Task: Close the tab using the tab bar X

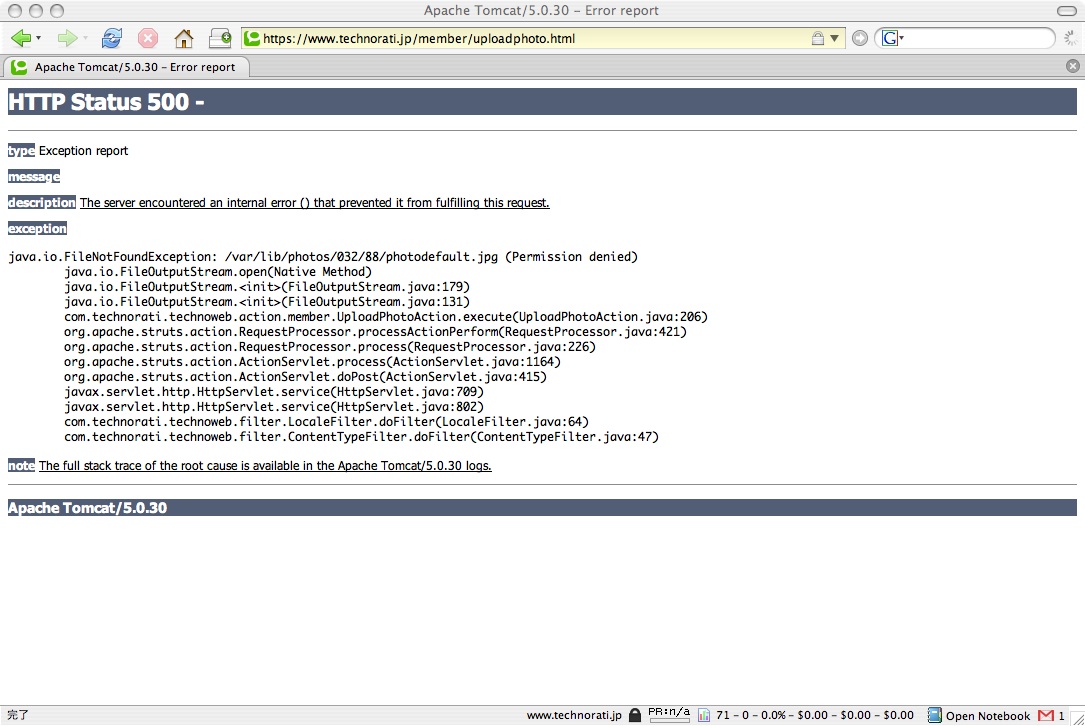Action: coord(1073,66)
